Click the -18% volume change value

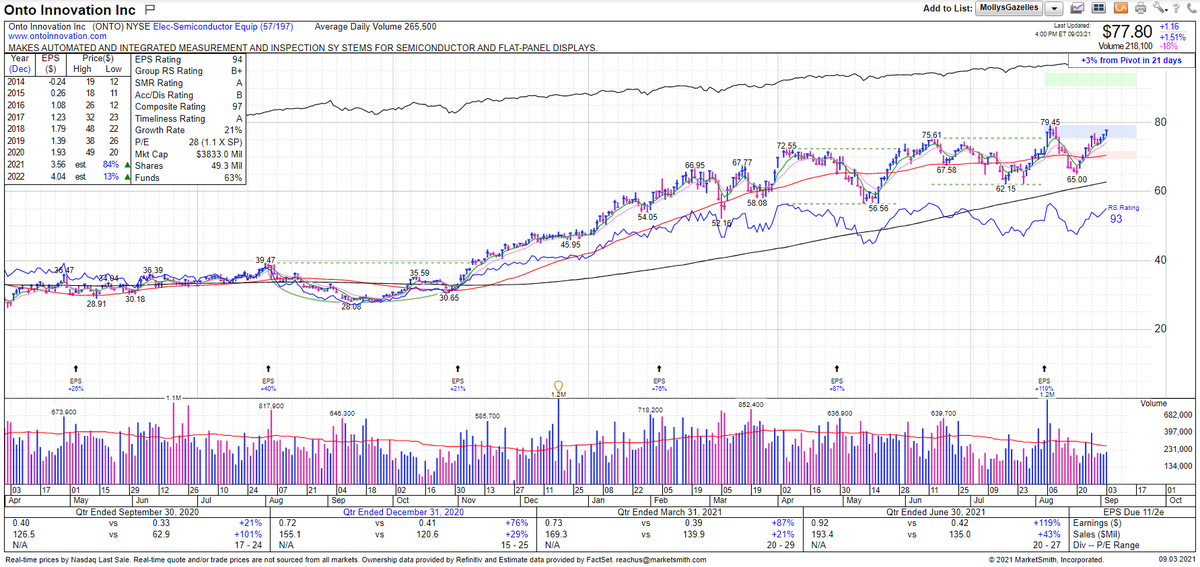click(1169, 46)
